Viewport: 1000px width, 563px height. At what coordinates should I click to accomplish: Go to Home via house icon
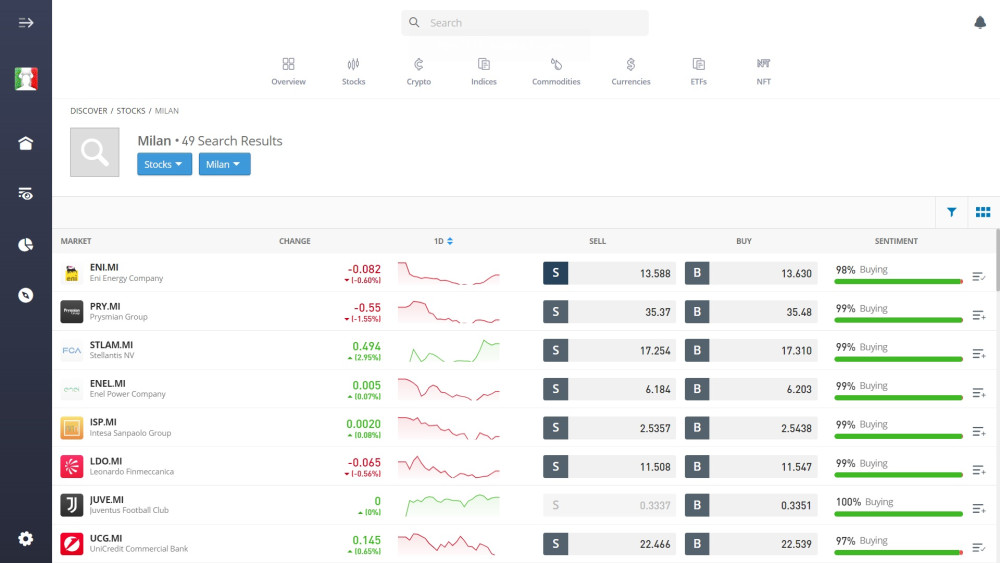pyautogui.click(x=26, y=143)
